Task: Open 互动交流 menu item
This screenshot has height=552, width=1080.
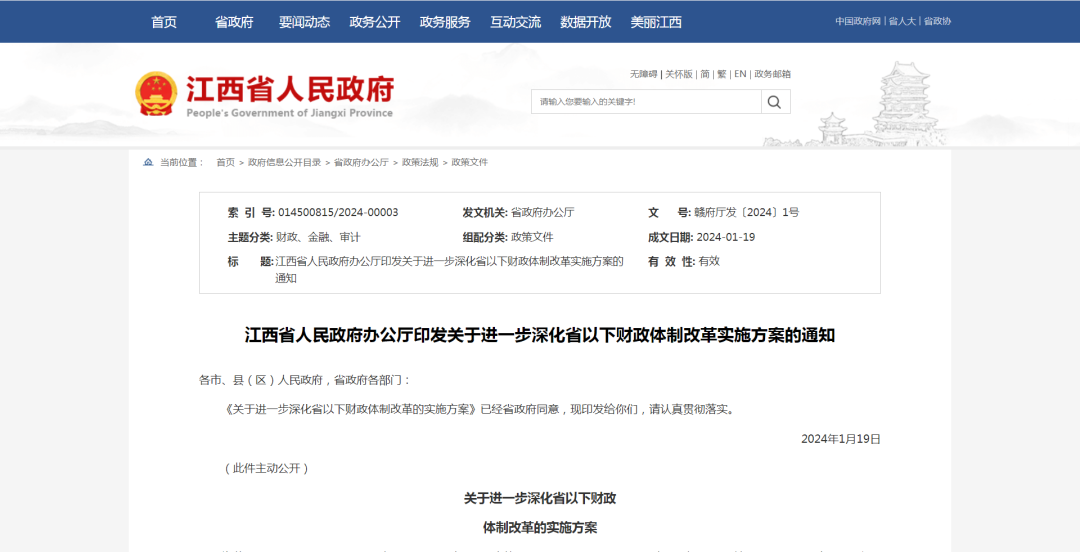Action: pyautogui.click(x=515, y=22)
